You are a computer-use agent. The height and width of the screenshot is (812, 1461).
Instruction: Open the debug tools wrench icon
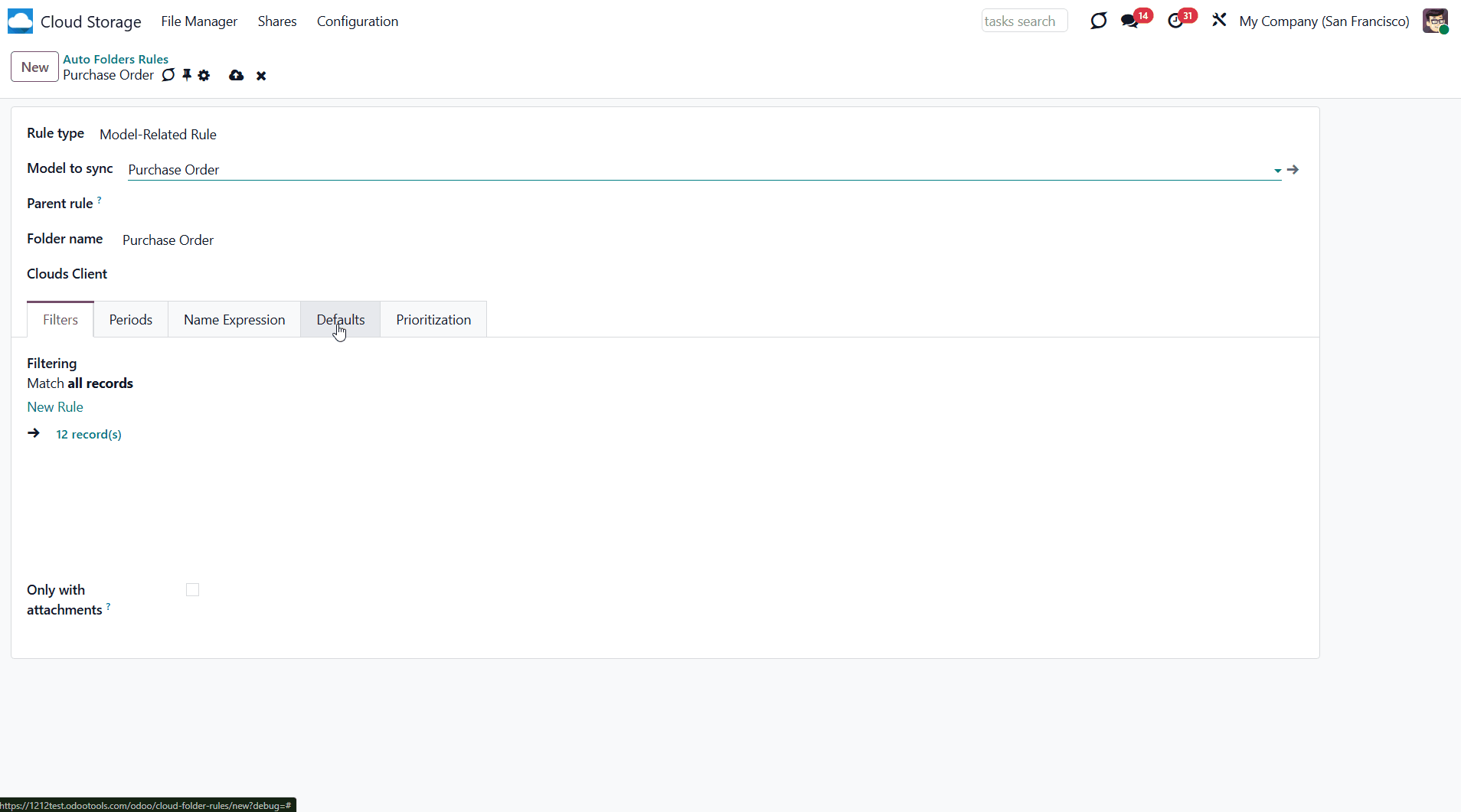1219,21
